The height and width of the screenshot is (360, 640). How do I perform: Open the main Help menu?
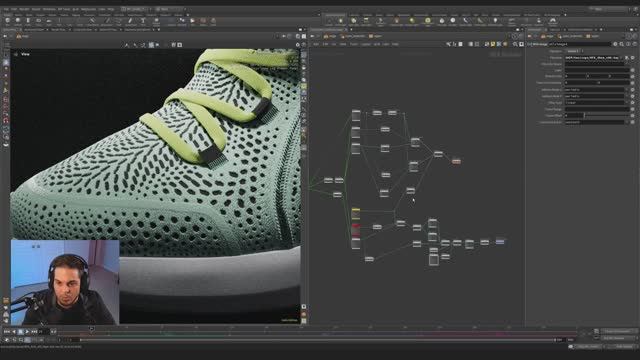pyautogui.click(x=111, y=9)
